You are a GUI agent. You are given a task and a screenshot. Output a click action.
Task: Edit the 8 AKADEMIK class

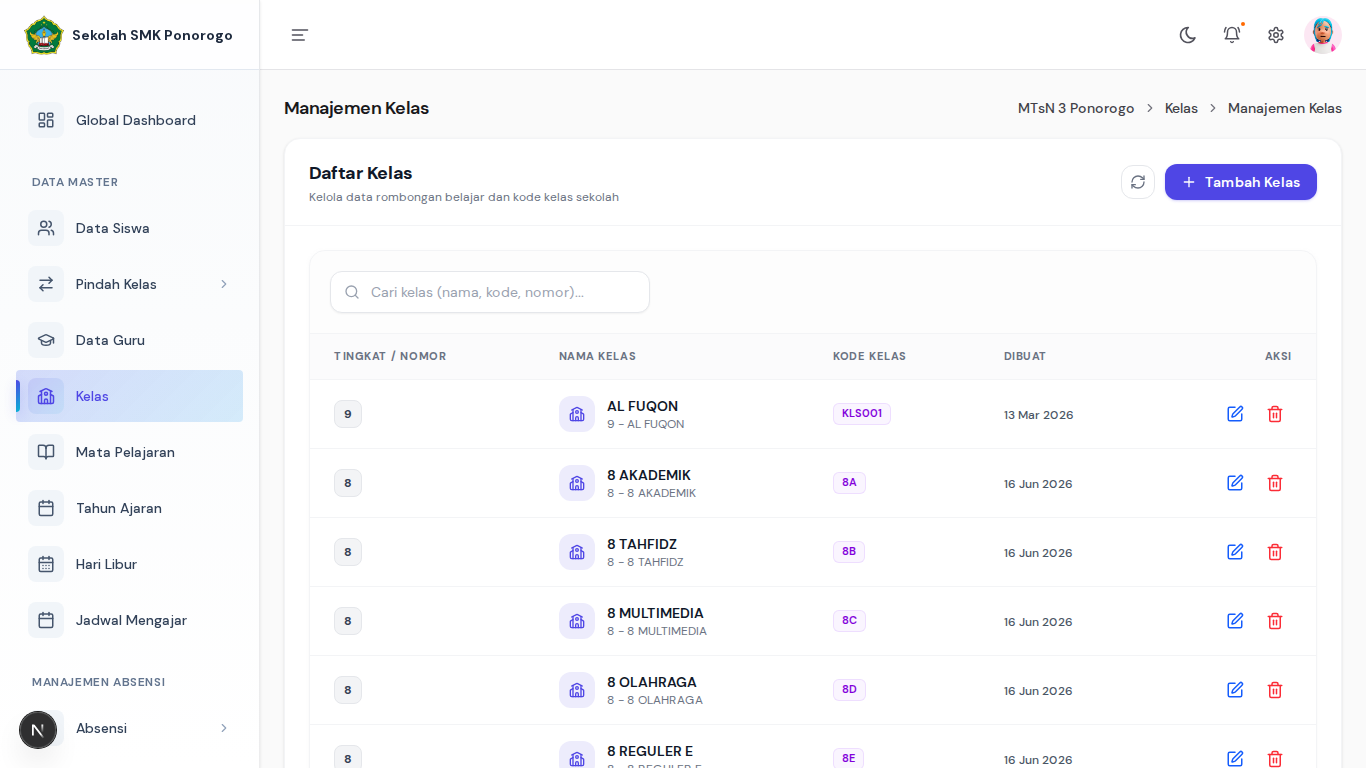tap(1235, 483)
